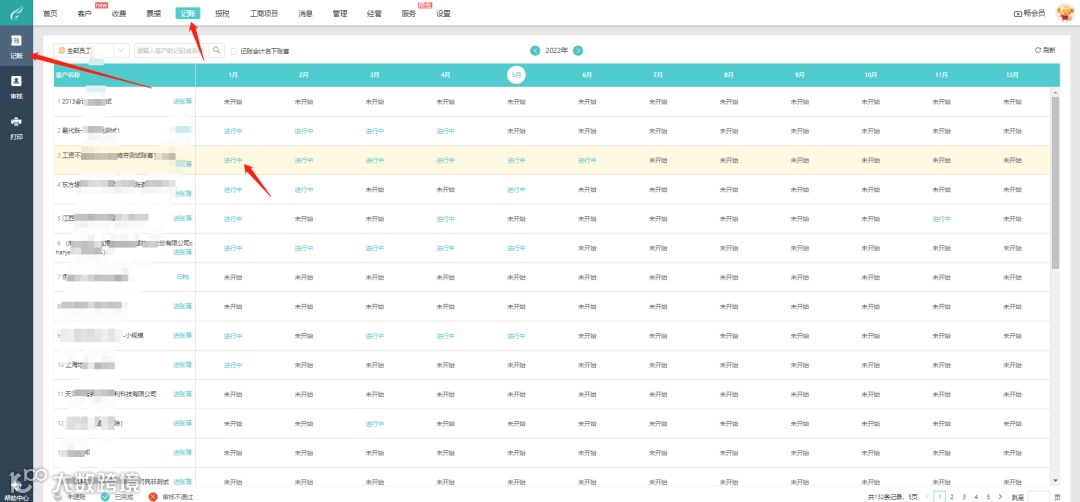Select the highlighted 5月 month header

point(517,74)
